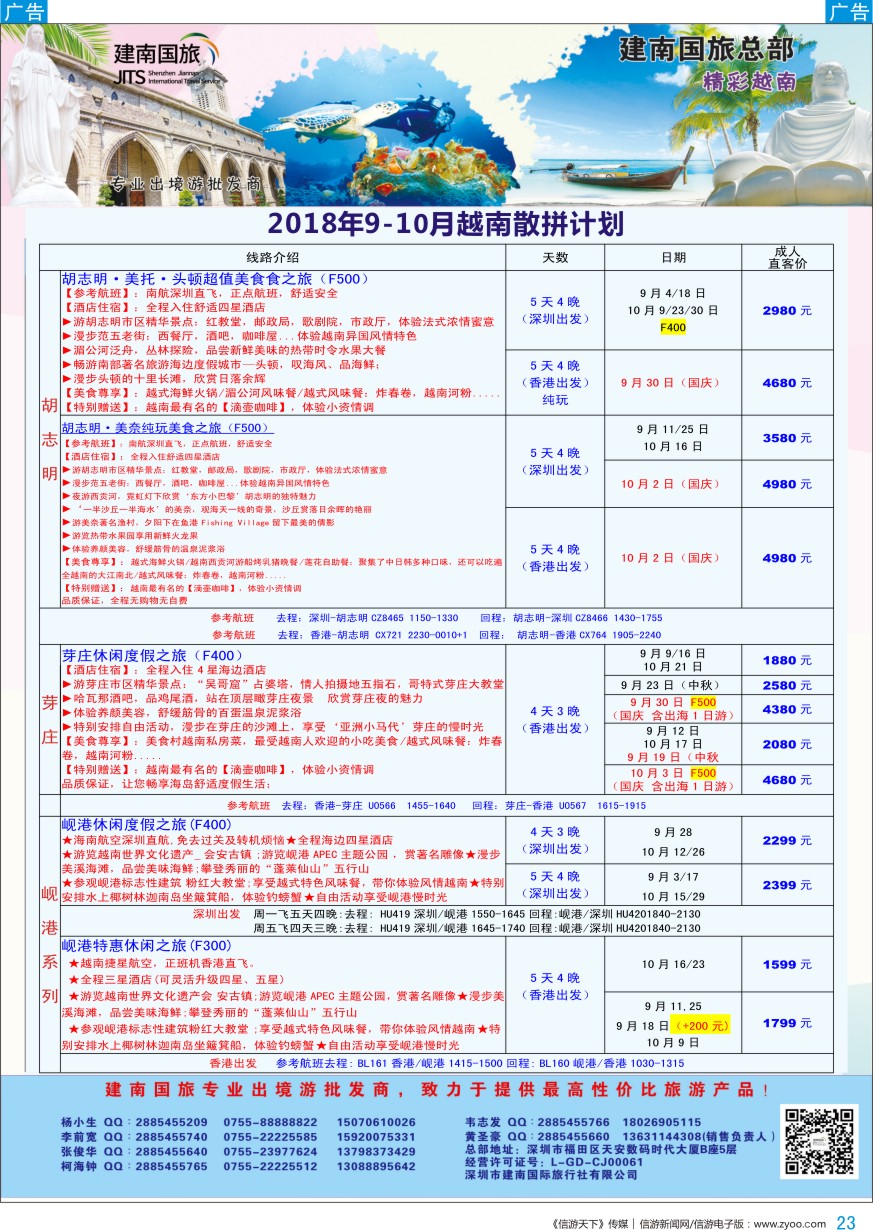Open 岘港休闲度假之旅 (F400) route title
The width and height of the screenshot is (873, 1230).
pos(148,825)
